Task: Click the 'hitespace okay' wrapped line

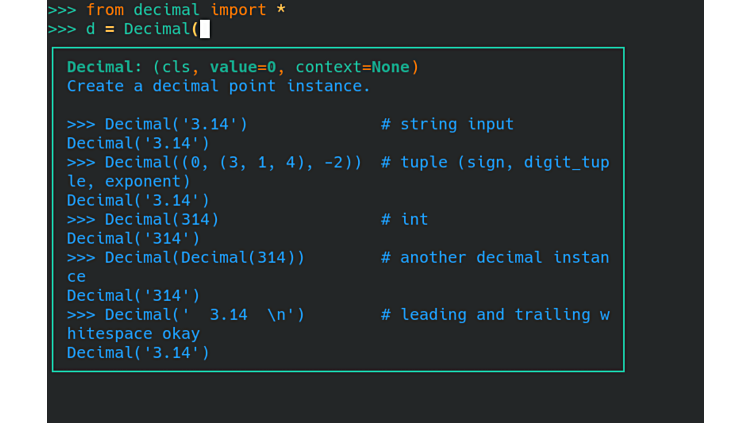Action: point(133,333)
